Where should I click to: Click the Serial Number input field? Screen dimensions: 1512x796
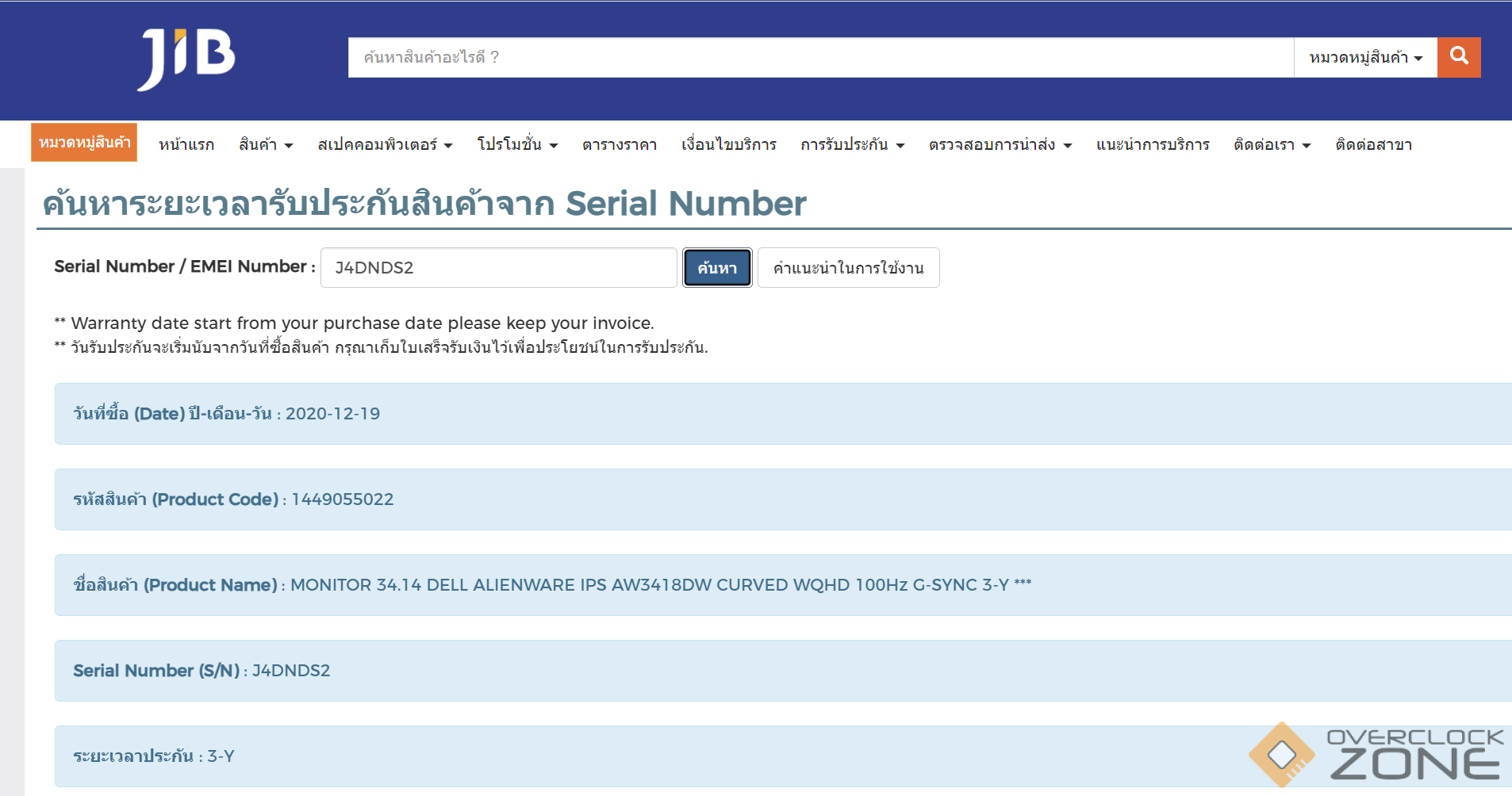click(498, 267)
